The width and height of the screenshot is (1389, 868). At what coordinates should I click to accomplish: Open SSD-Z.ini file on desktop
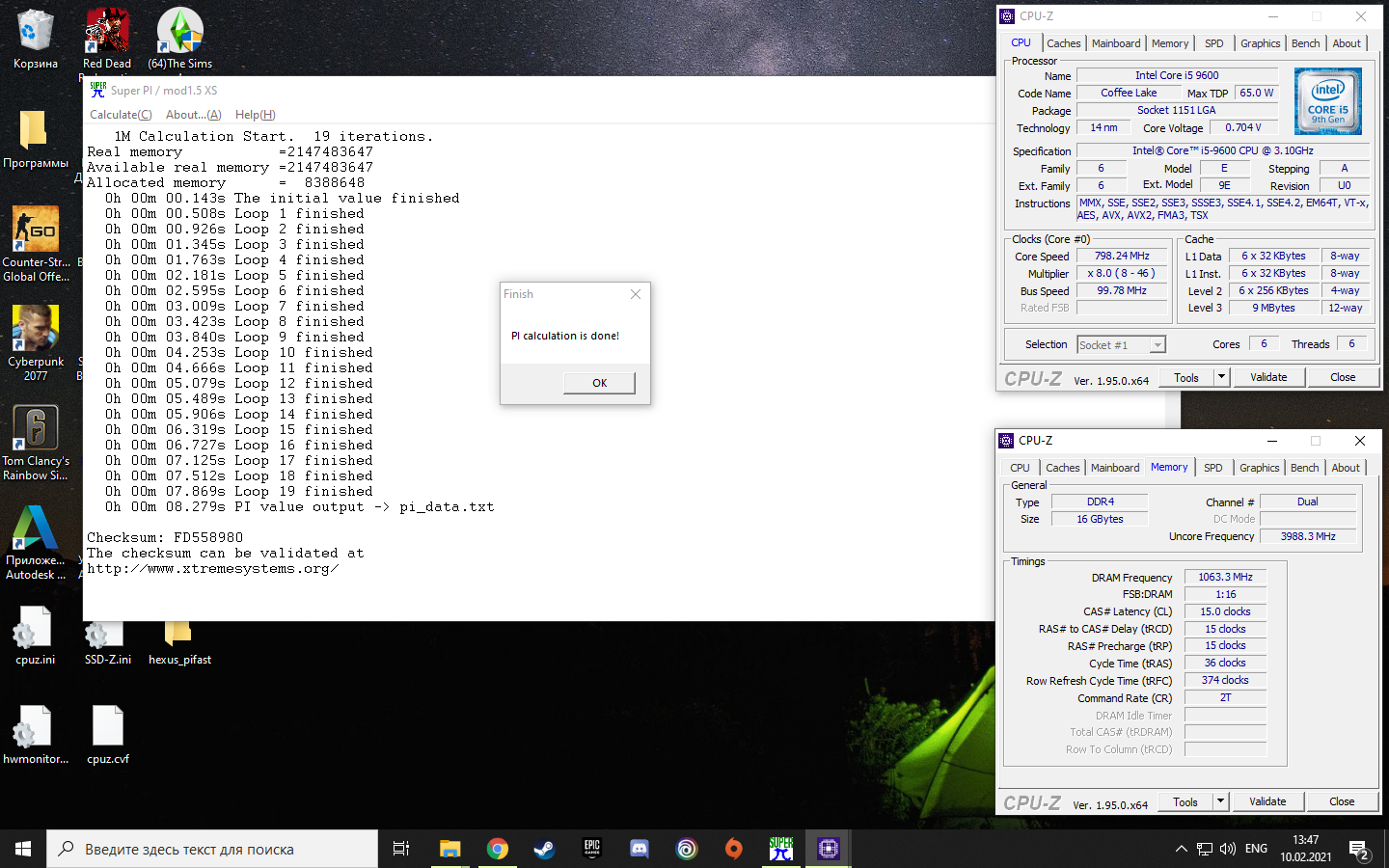click(107, 644)
